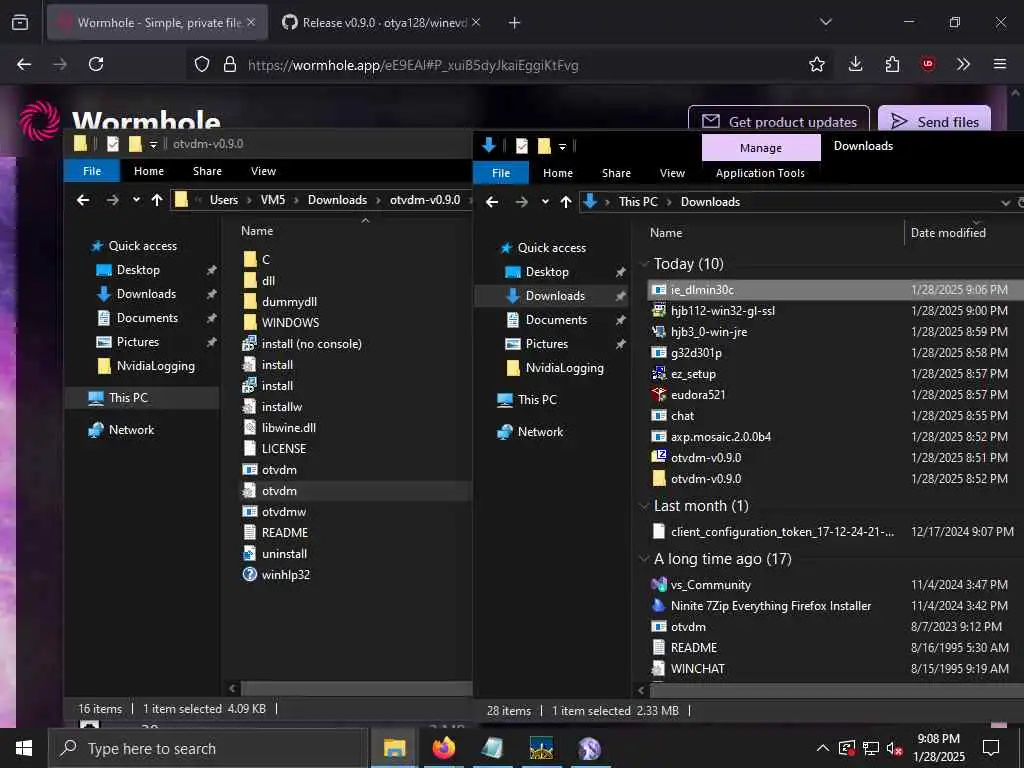Screen dimensions: 1024x768
Task: Click back arrow in otvdm-v0.9.0 explorer window
Action: click(83, 200)
